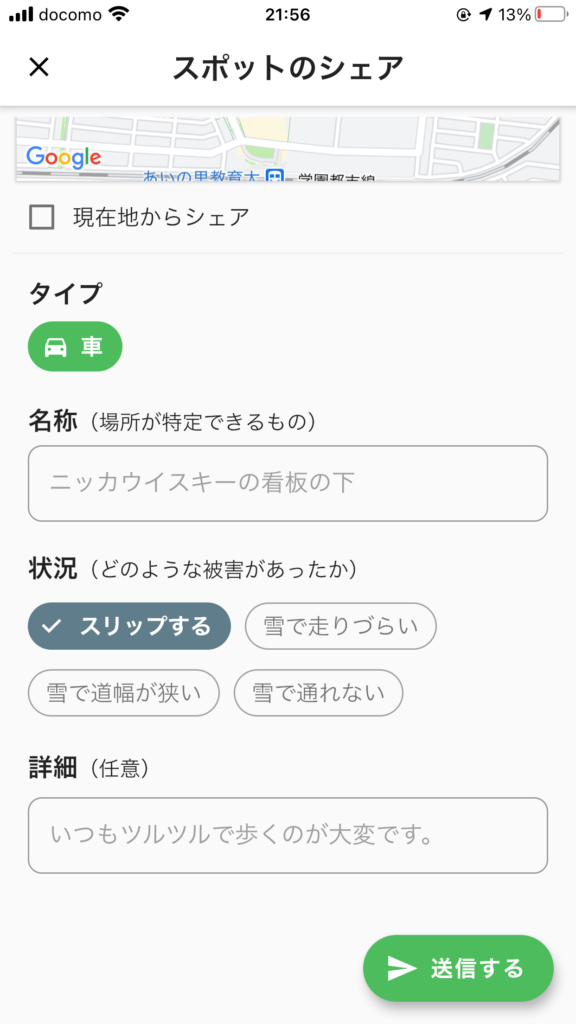This screenshot has width=576, height=1024.
Task: Select the 雪で走りづらい status chip
Action: (340, 626)
